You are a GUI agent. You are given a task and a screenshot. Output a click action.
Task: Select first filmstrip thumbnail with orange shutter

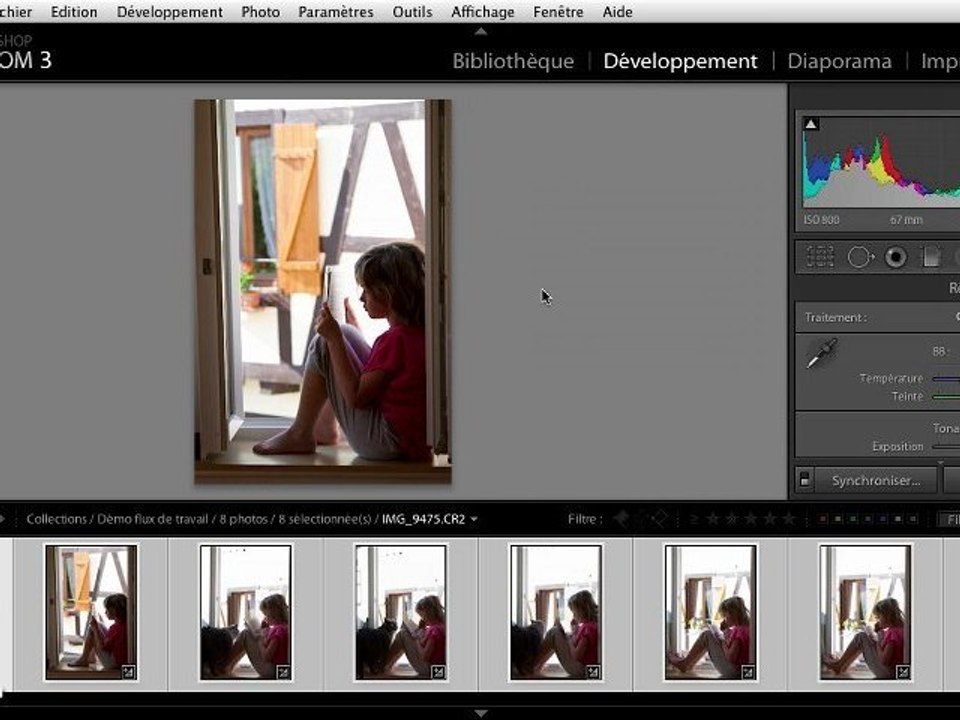91,612
